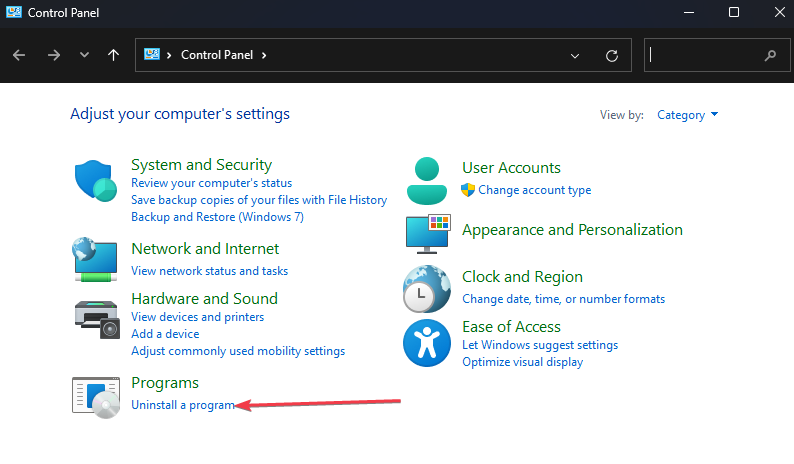
Task: Open the recent locations chevron
Action: pyautogui.click(x=84, y=56)
